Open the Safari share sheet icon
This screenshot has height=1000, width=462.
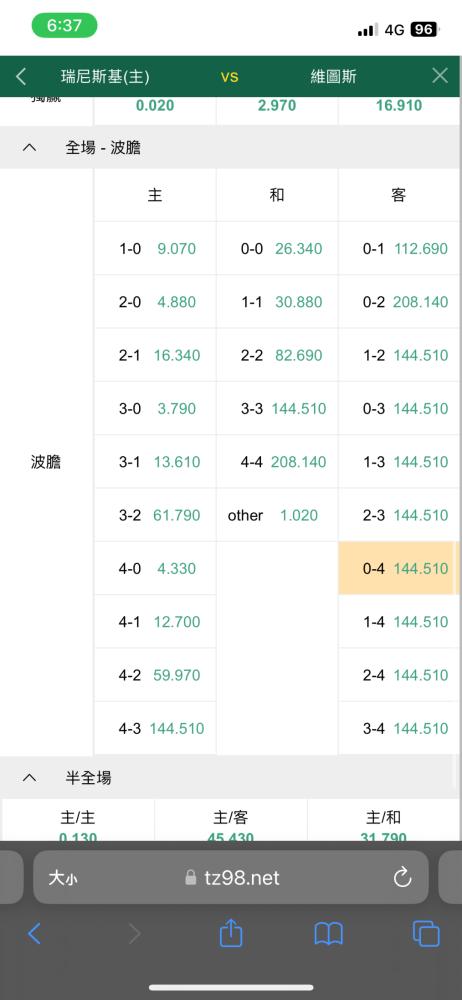pos(231,934)
